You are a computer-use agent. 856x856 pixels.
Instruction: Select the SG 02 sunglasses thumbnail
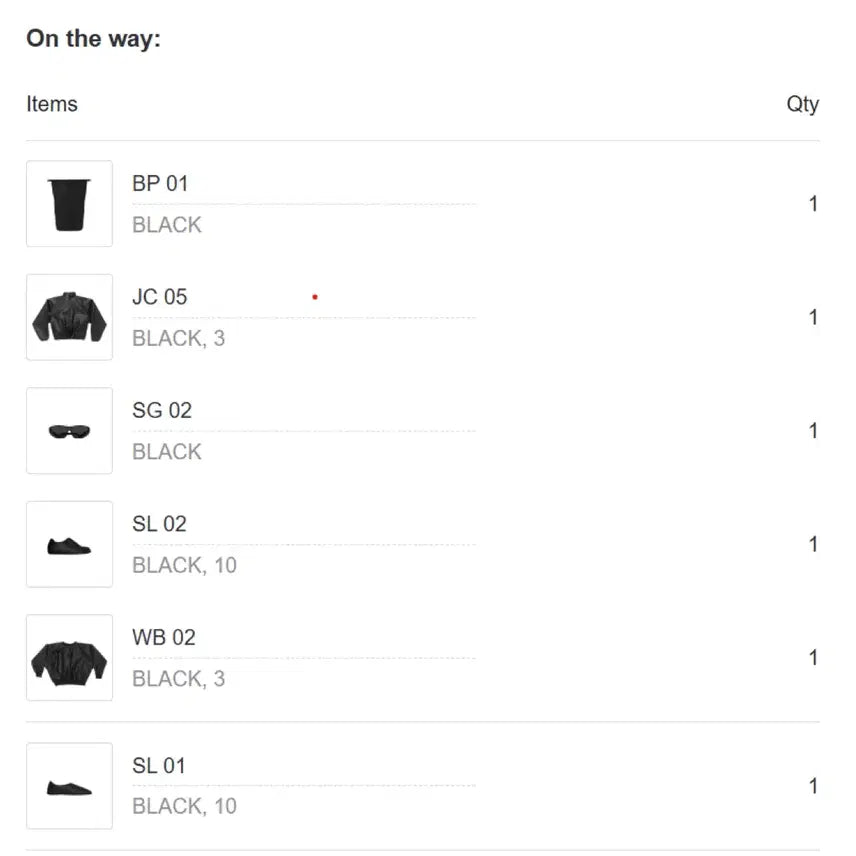69,431
